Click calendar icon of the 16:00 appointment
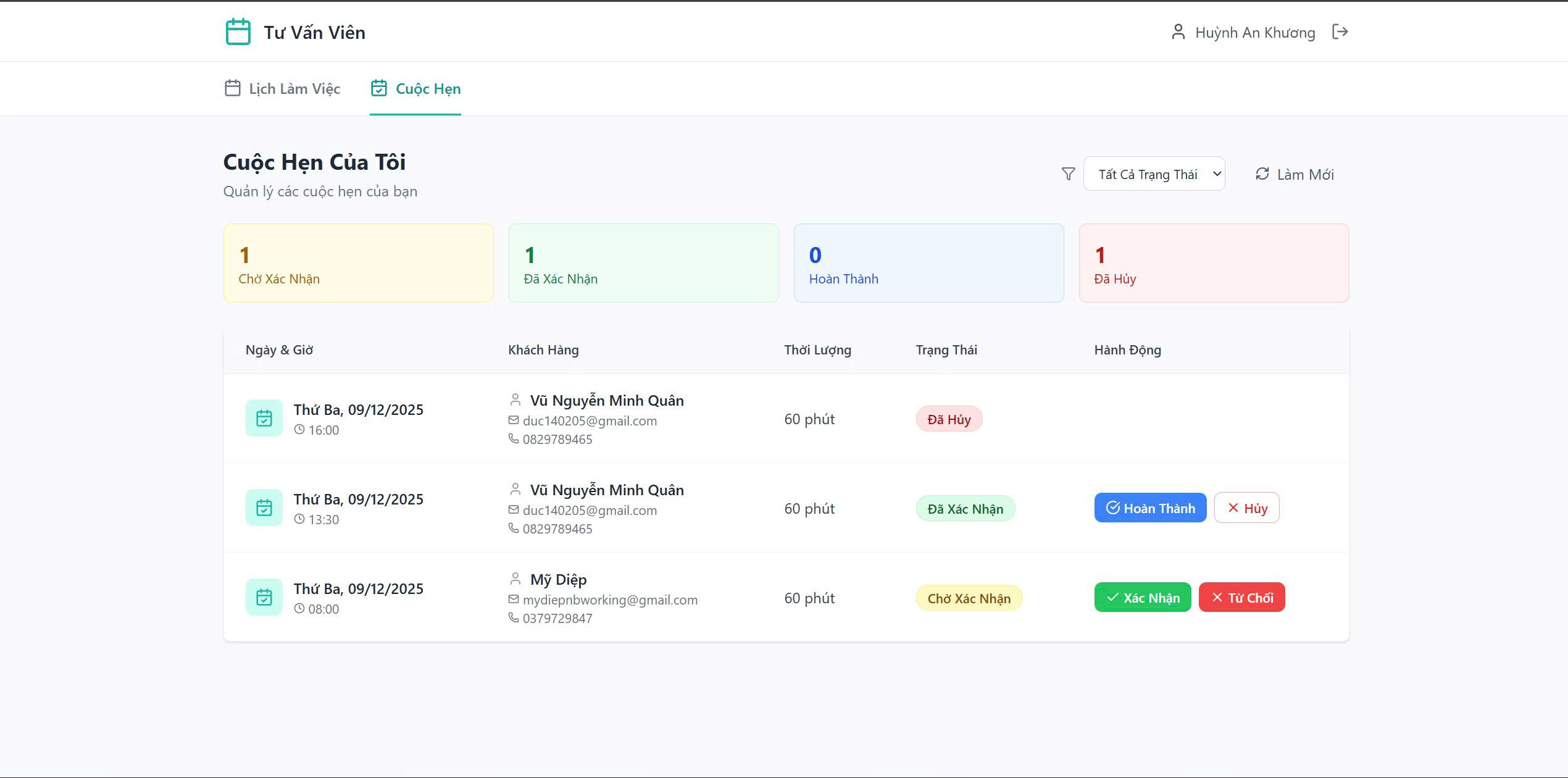The image size is (1568, 778). pyautogui.click(x=264, y=418)
